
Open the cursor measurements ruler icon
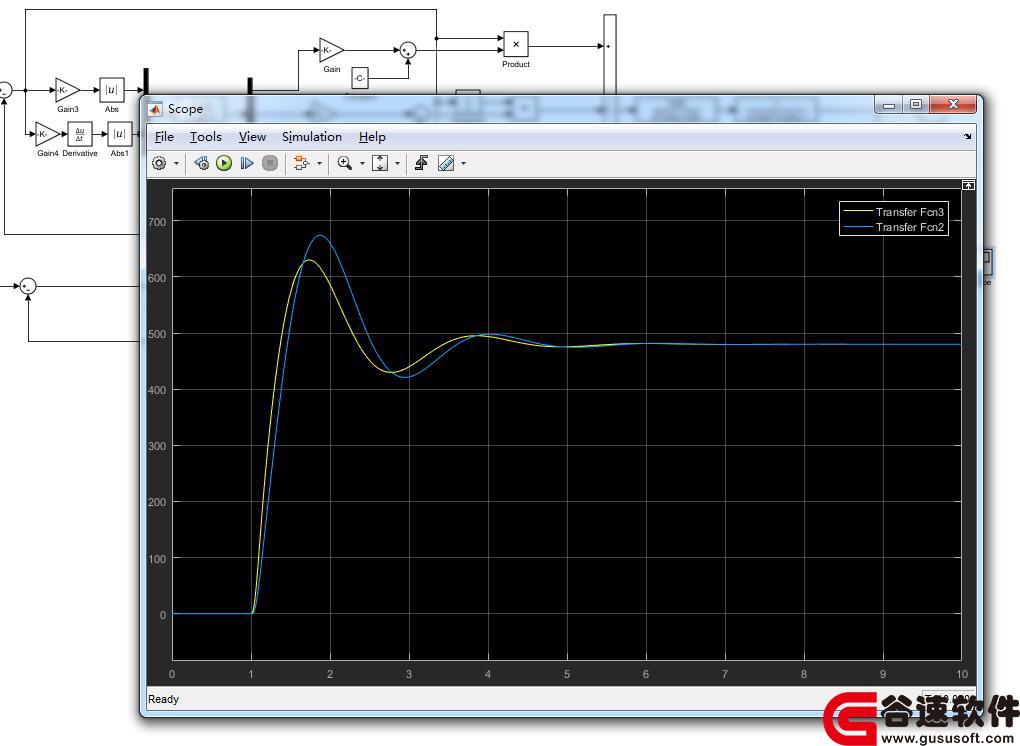click(x=446, y=163)
